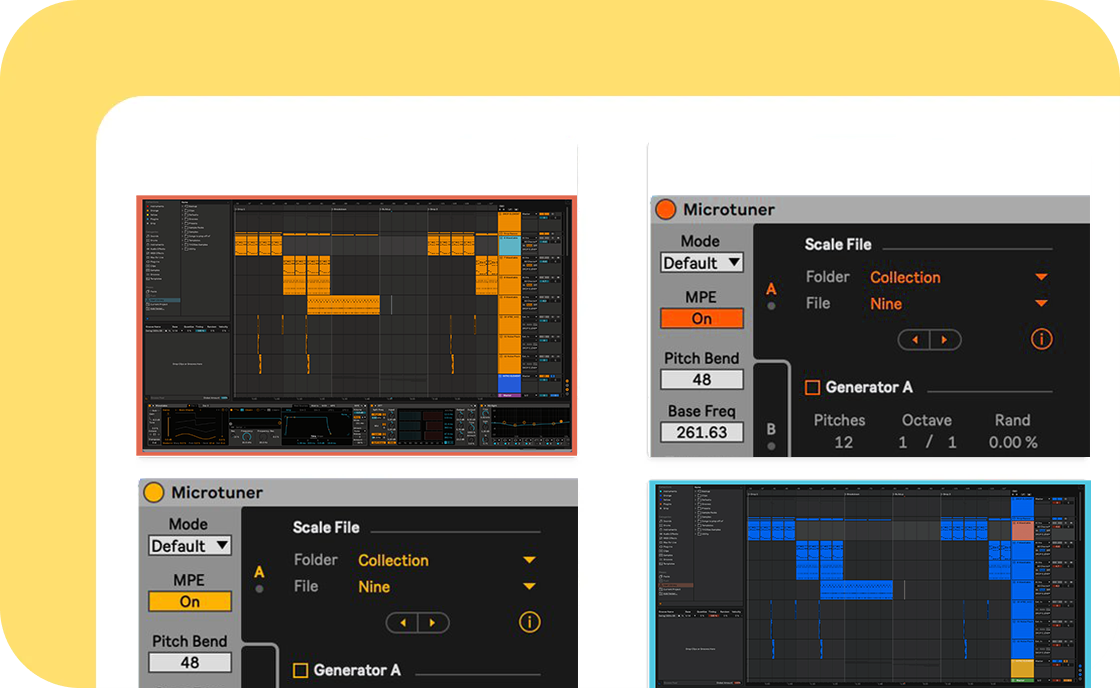Select the Pitches value 12

point(844,443)
